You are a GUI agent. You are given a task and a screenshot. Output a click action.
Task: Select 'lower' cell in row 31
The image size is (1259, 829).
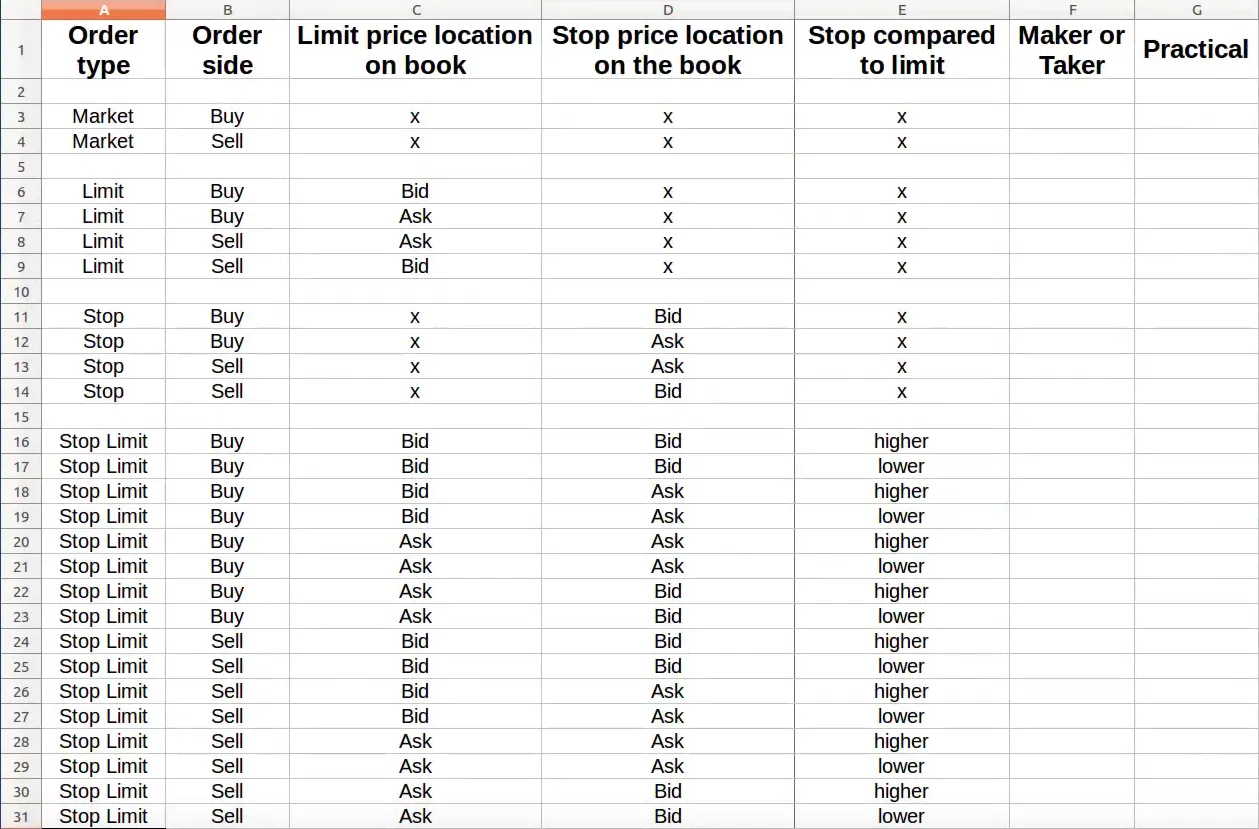(902, 816)
